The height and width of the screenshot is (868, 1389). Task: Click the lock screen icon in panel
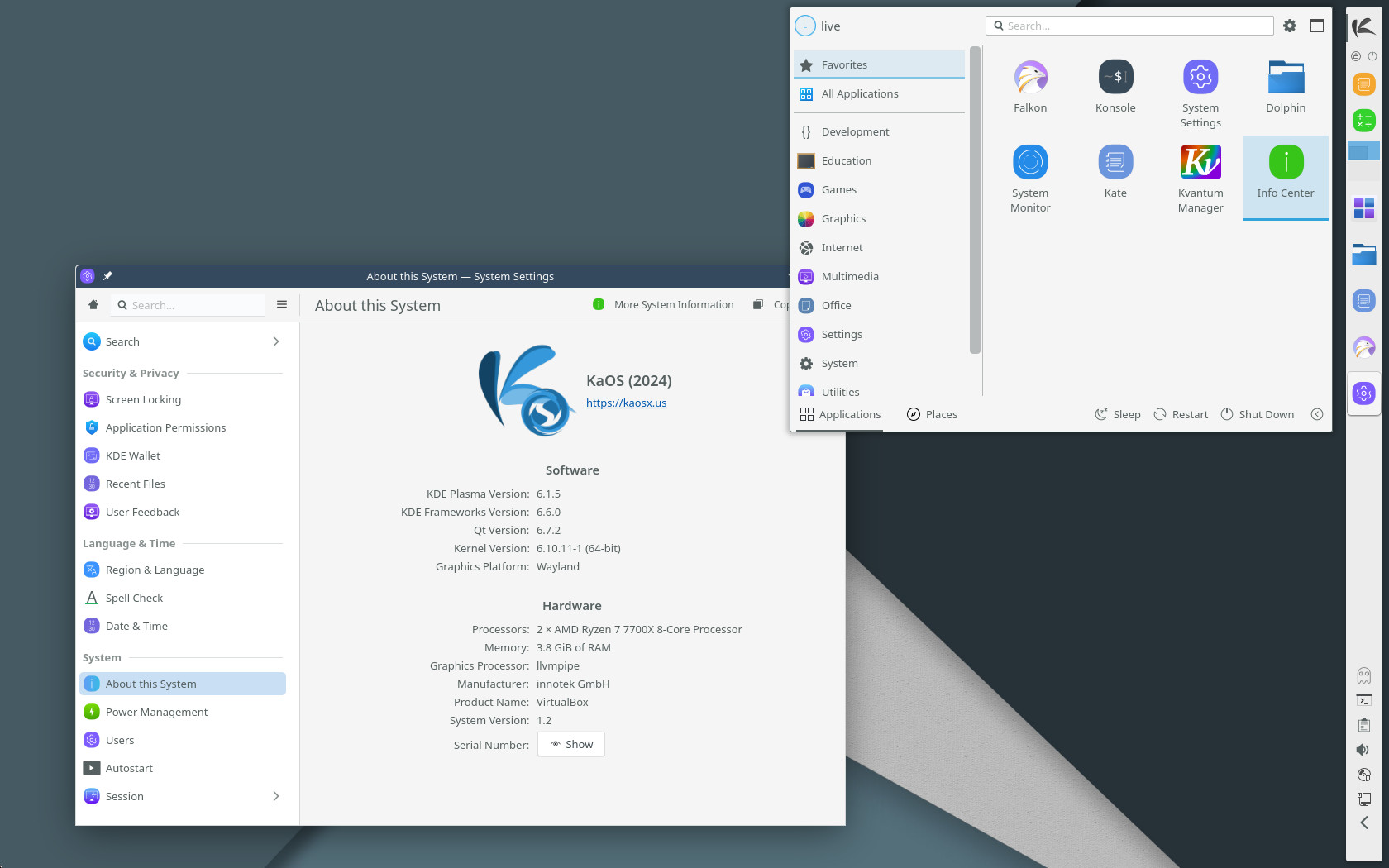point(1356,56)
